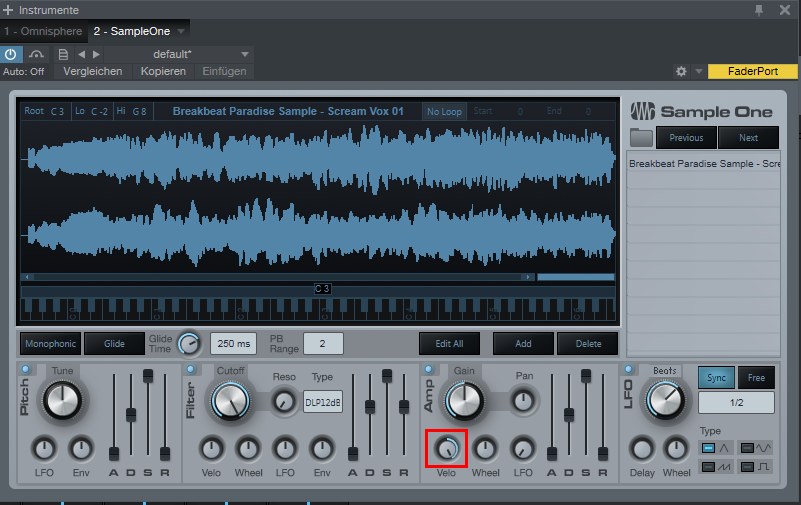The height and width of the screenshot is (505, 801).
Task: Click the Tune knob
Action: click(62, 400)
